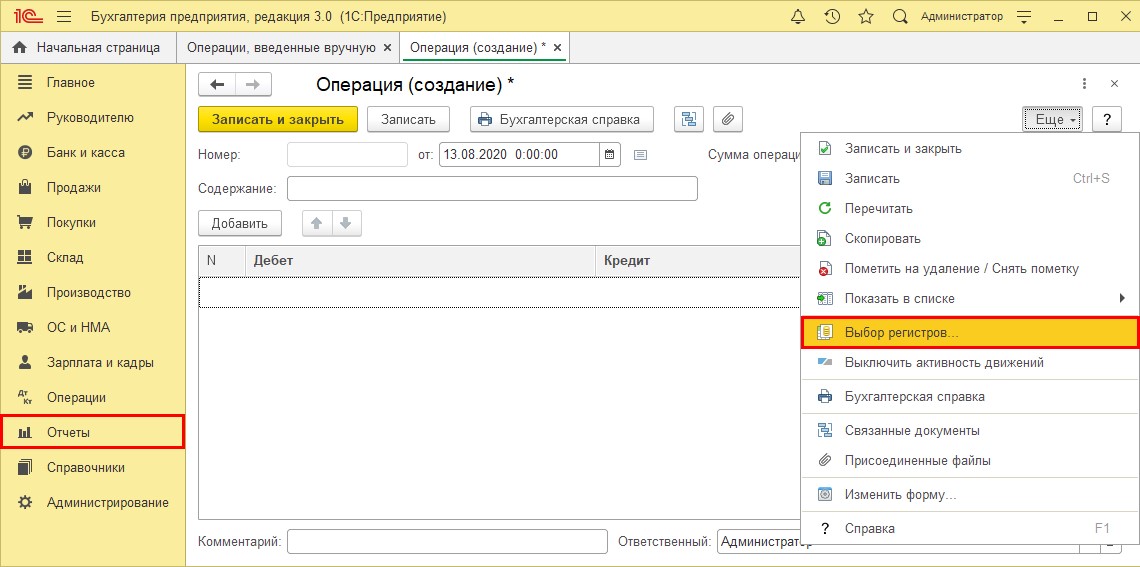This screenshot has width=1140, height=567.
Task: Move row down with down arrow
Action: click(346, 224)
